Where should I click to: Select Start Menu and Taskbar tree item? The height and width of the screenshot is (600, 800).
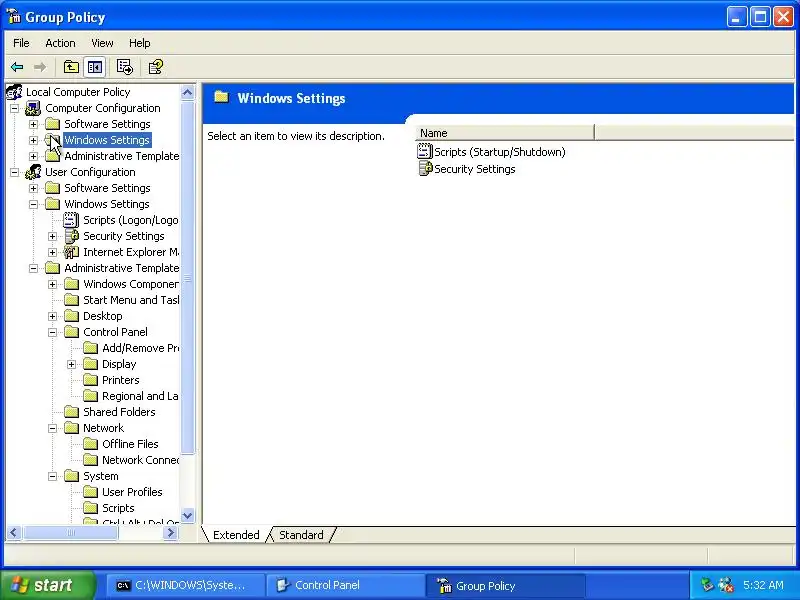click(131, 300)
